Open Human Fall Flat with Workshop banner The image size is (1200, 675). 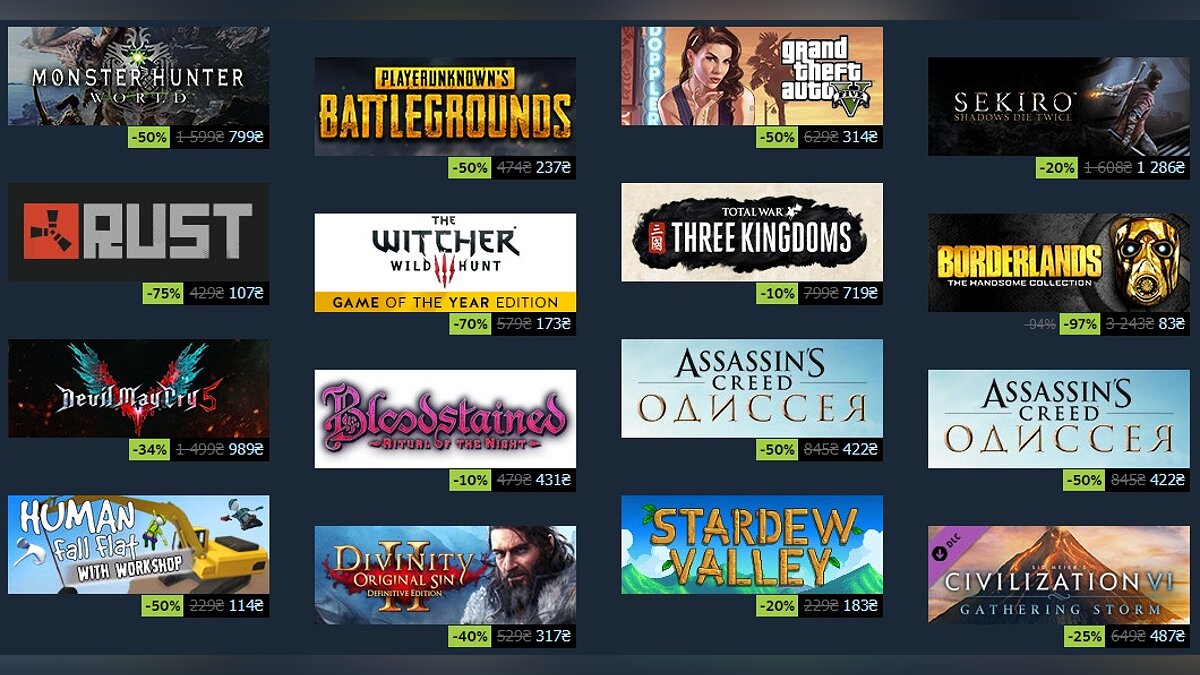point(138,544)
